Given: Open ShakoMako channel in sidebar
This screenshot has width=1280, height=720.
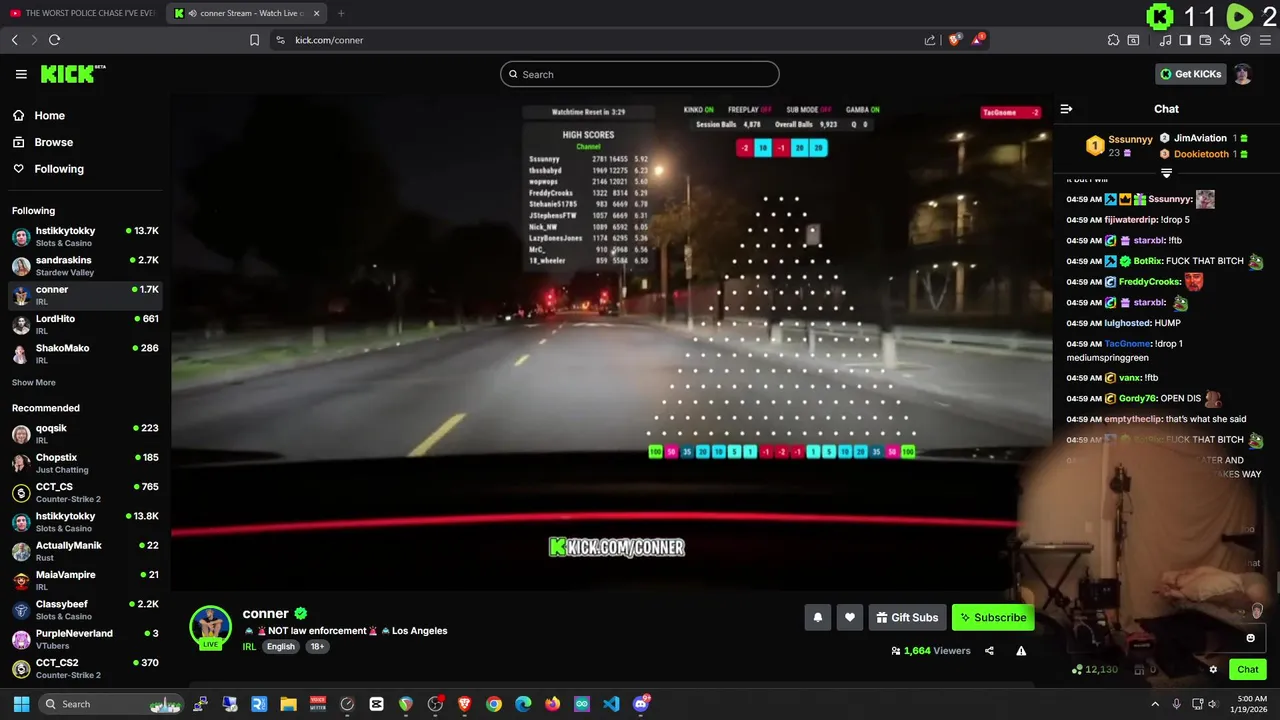Looking at the screenshot, I should click(85, 354).
